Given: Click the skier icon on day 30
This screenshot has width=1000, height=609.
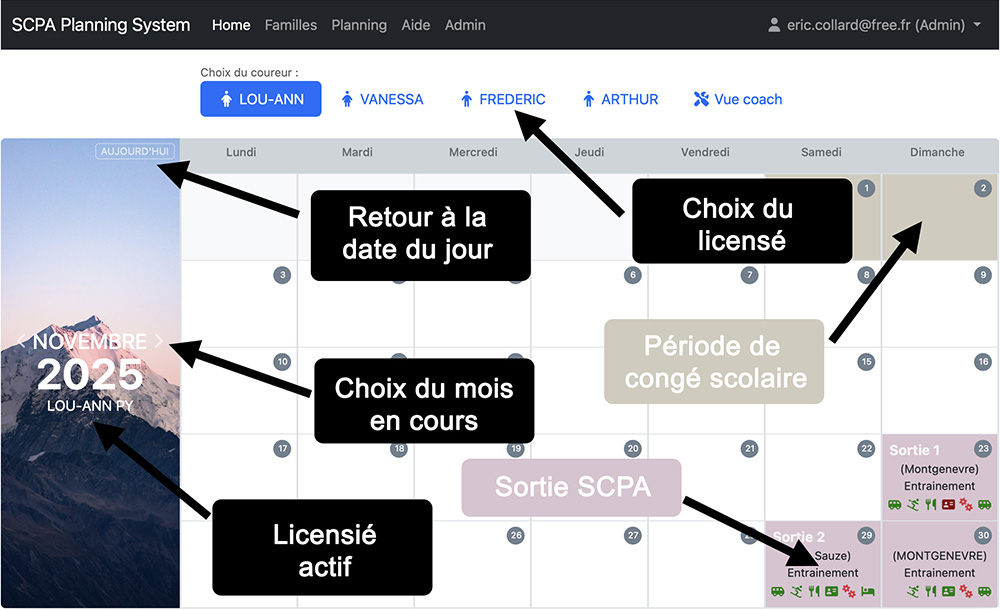Looking at the screenshot, I should [x=912, y=591].
